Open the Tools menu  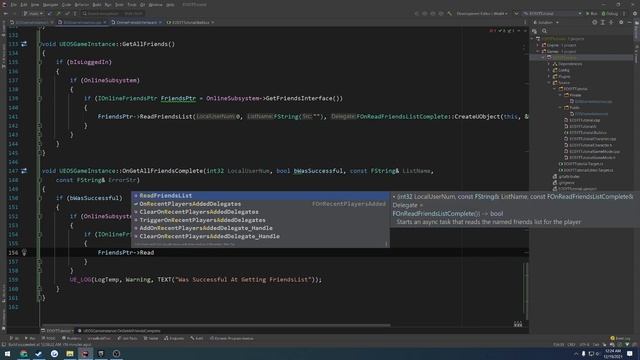click(x=131, y=5)
